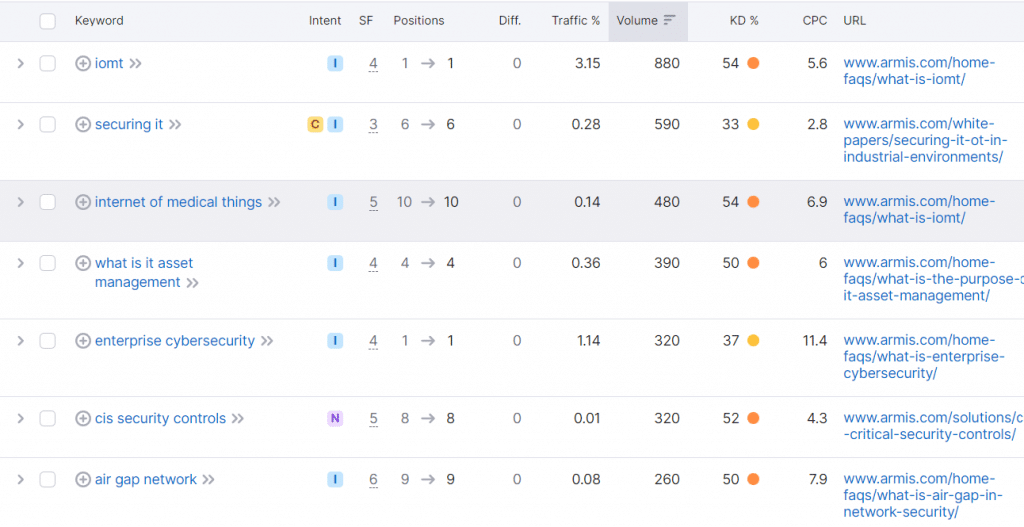Click Navigational intent badge for cis security controls

335,419
